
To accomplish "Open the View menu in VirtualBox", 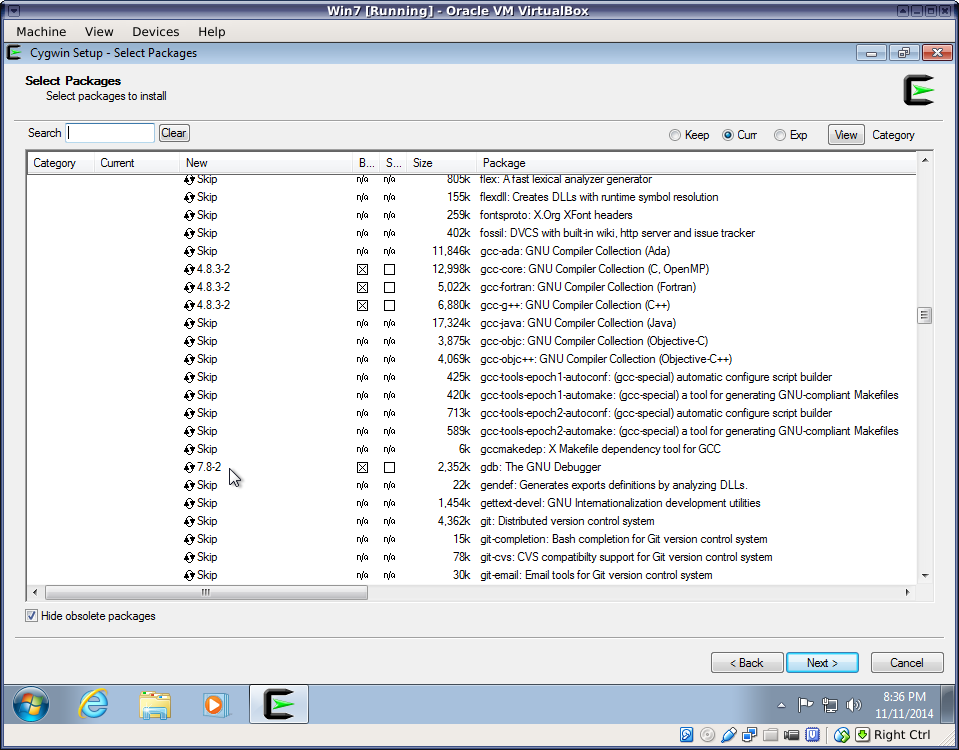I will coord(99,31).
